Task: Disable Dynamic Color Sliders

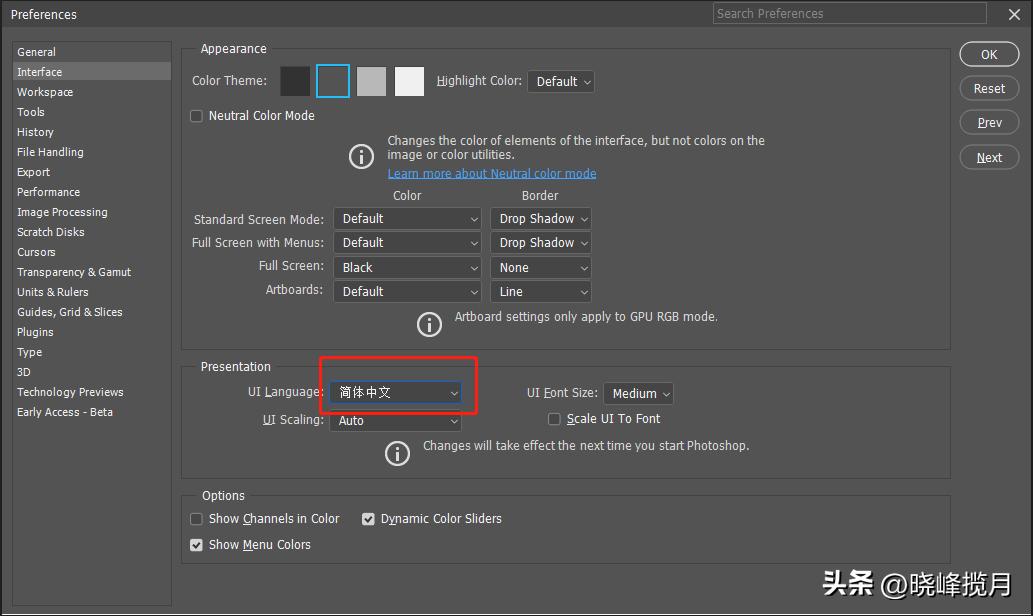Action: pyautogui.click(x=368, y=519)
